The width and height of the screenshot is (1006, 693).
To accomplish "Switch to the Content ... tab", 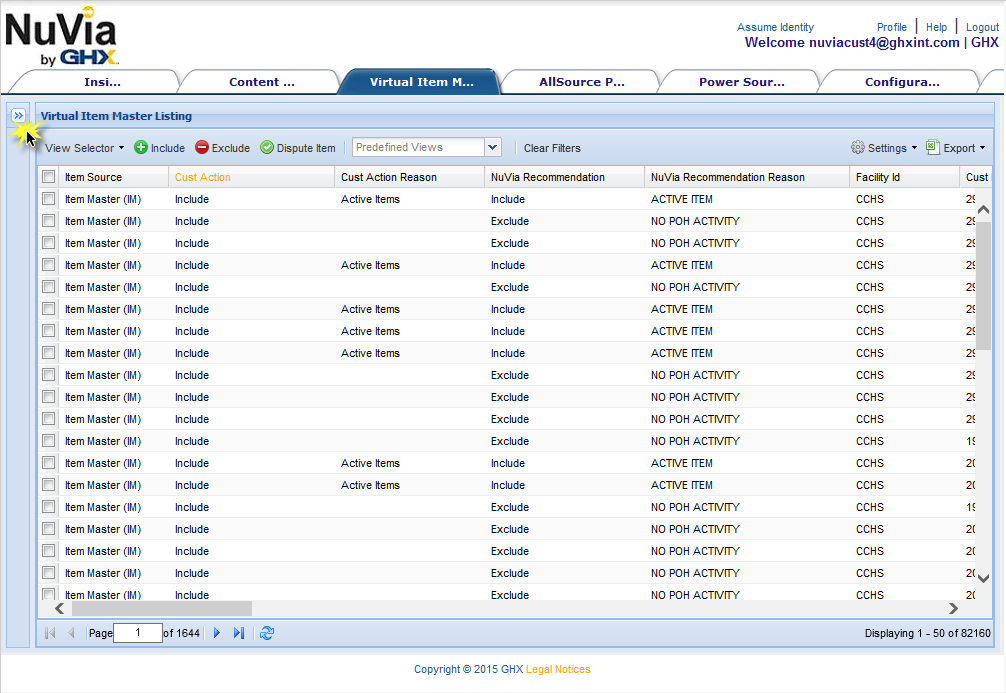I will tap(262, 82).
